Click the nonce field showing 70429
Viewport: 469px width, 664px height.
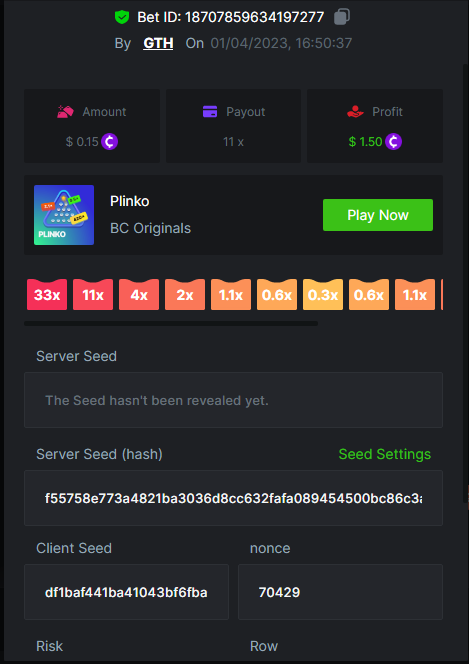pos(340,592)
